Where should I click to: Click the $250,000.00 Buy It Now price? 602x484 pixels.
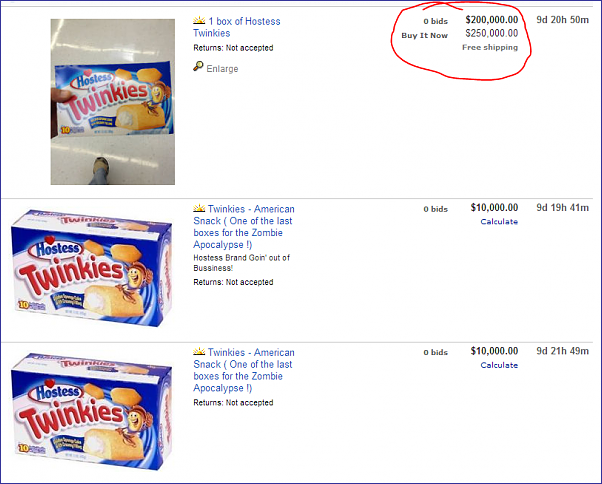coord(492,33)
